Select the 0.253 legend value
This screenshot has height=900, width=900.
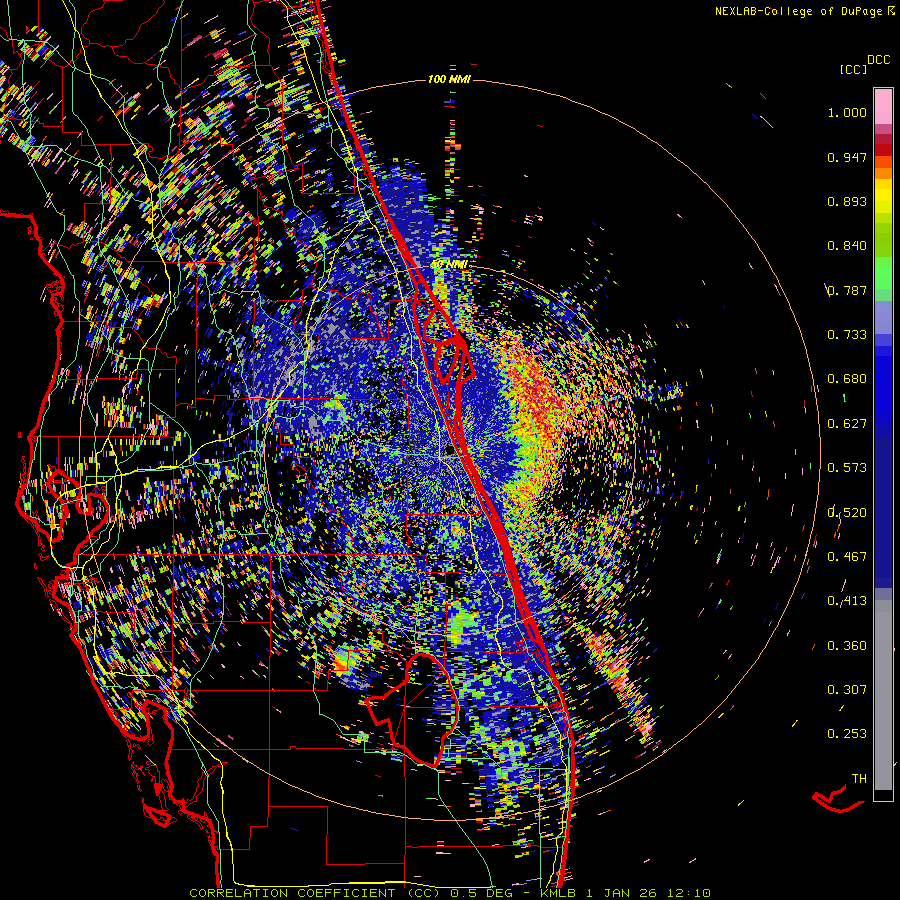coord(847,734)
